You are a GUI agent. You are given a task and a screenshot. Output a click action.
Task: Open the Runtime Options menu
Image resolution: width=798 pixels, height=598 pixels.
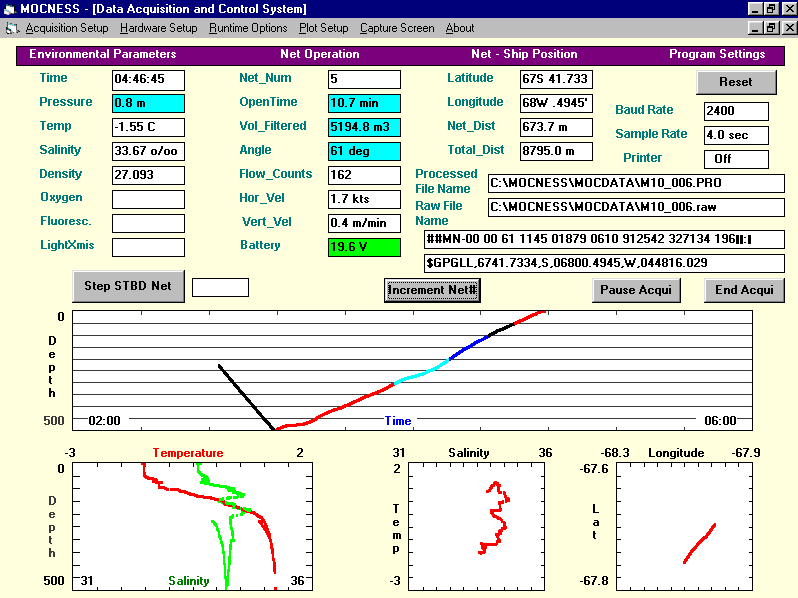pos(248,28)
